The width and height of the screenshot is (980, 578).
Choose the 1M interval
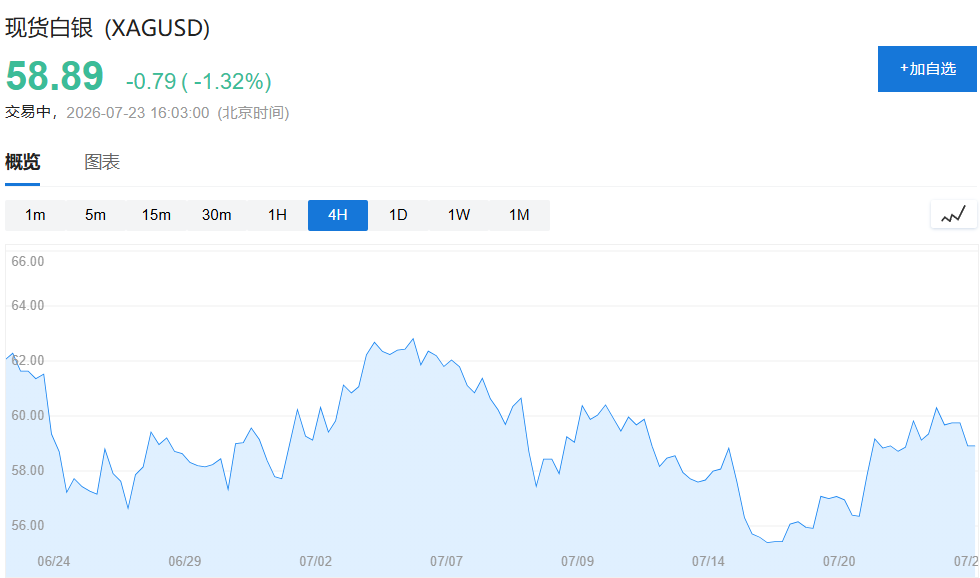tap(519, 215)
